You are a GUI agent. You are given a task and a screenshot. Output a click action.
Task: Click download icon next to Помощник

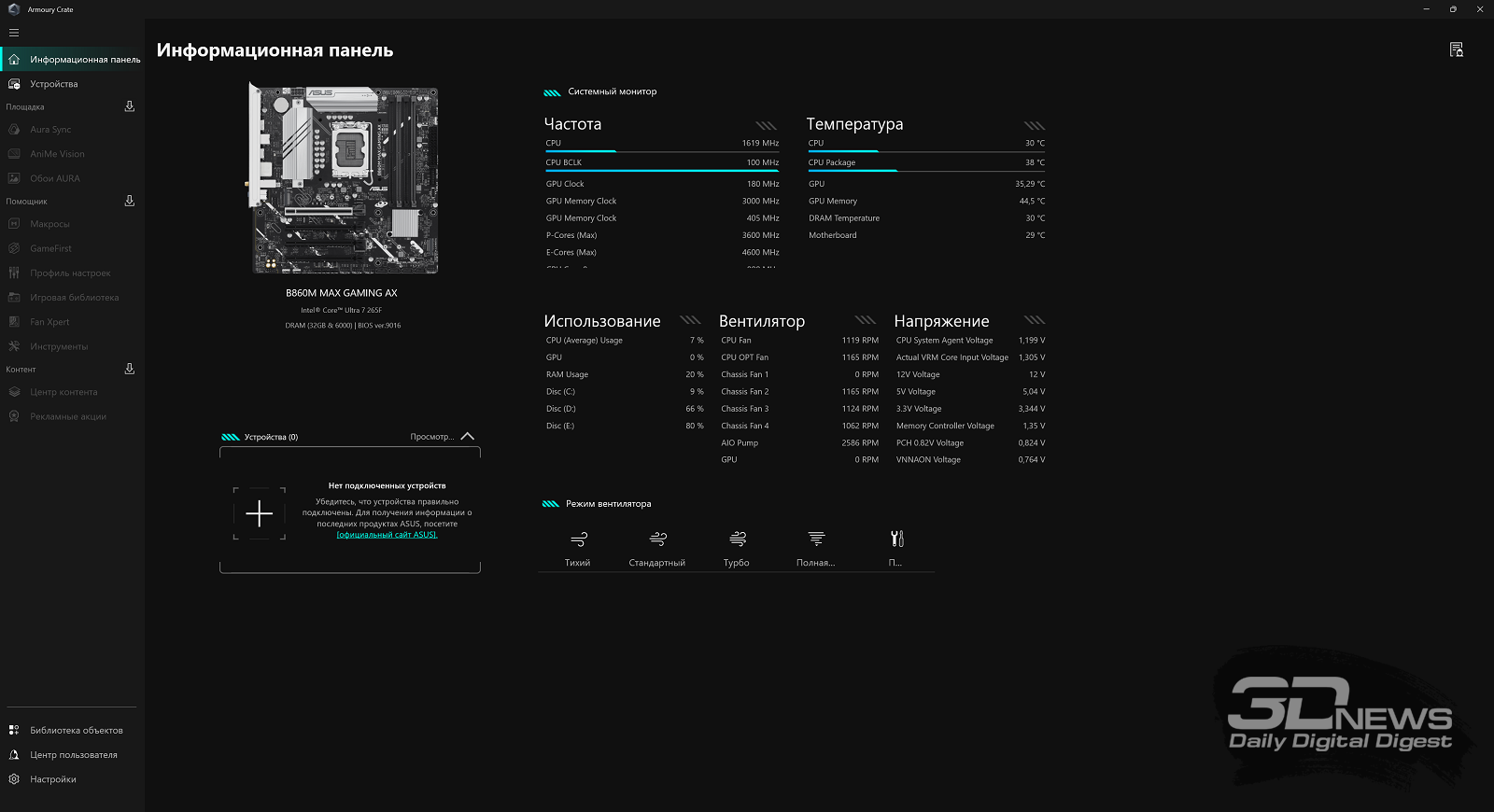coord(130,201)
